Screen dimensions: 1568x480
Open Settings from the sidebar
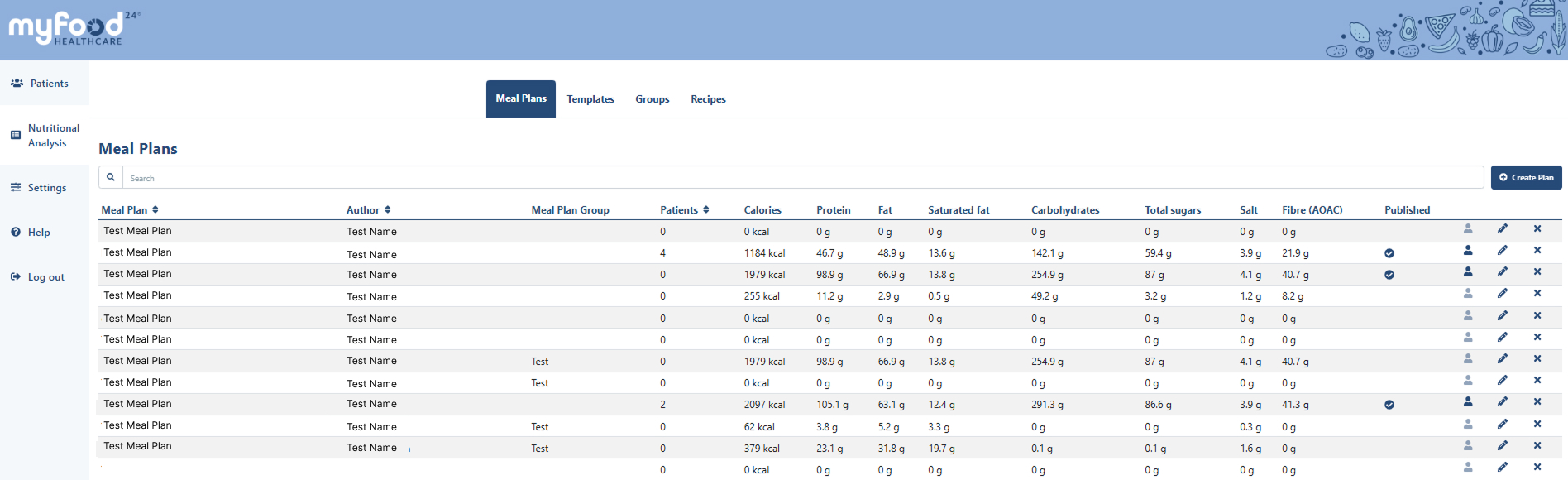(46, 188)
